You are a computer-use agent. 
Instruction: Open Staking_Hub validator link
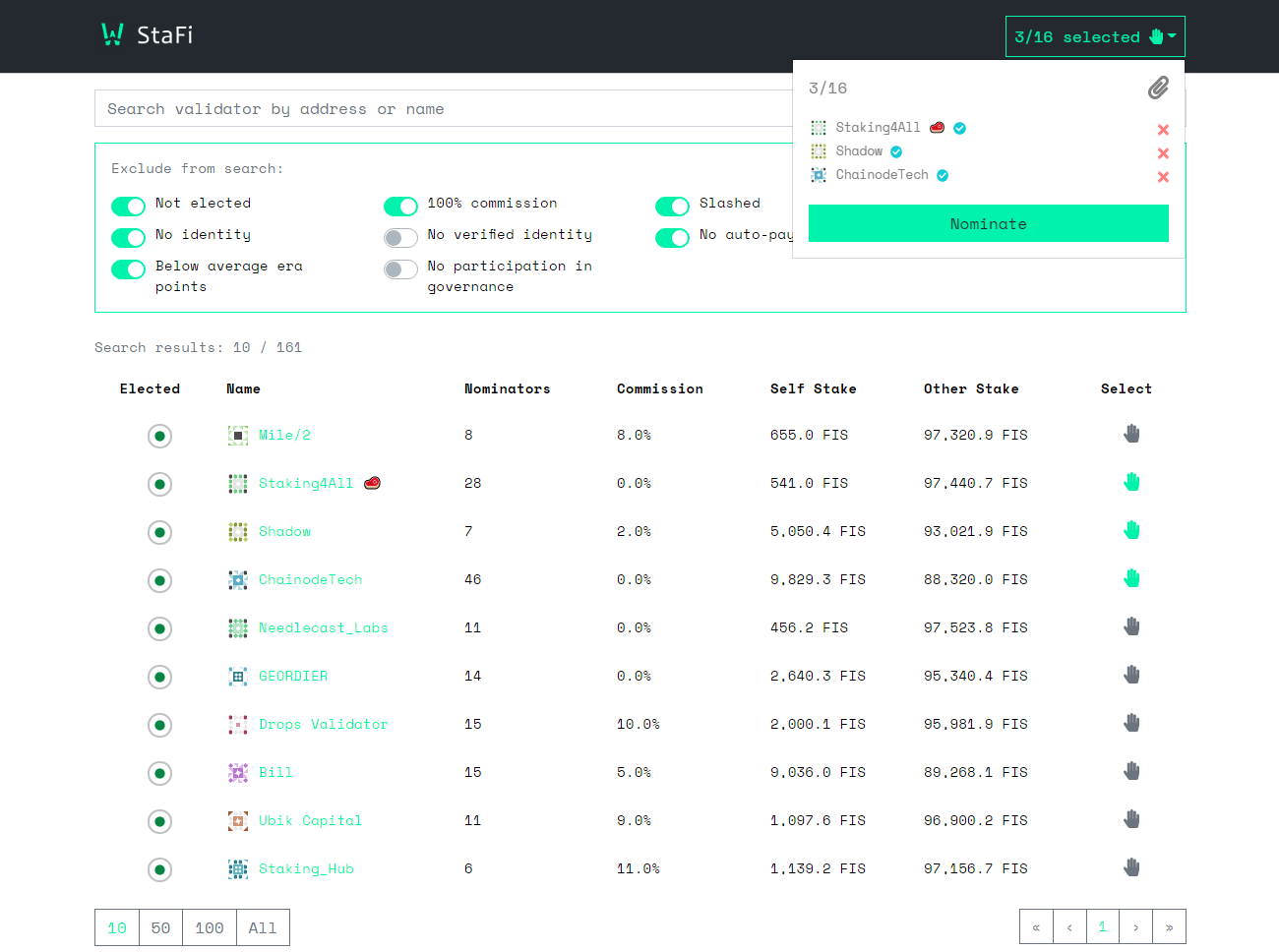point(306,868)
